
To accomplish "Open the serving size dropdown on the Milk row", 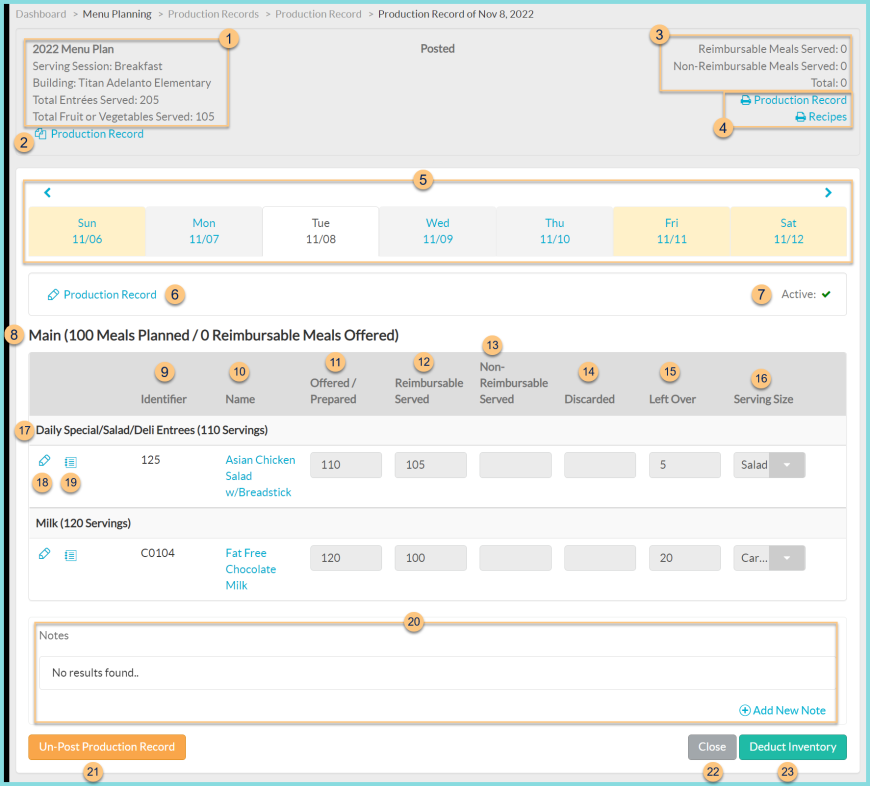I will [787, 557].
